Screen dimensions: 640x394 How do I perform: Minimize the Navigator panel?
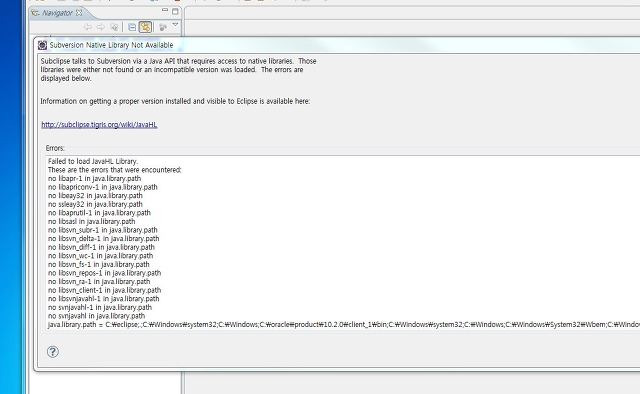(165, 10)
